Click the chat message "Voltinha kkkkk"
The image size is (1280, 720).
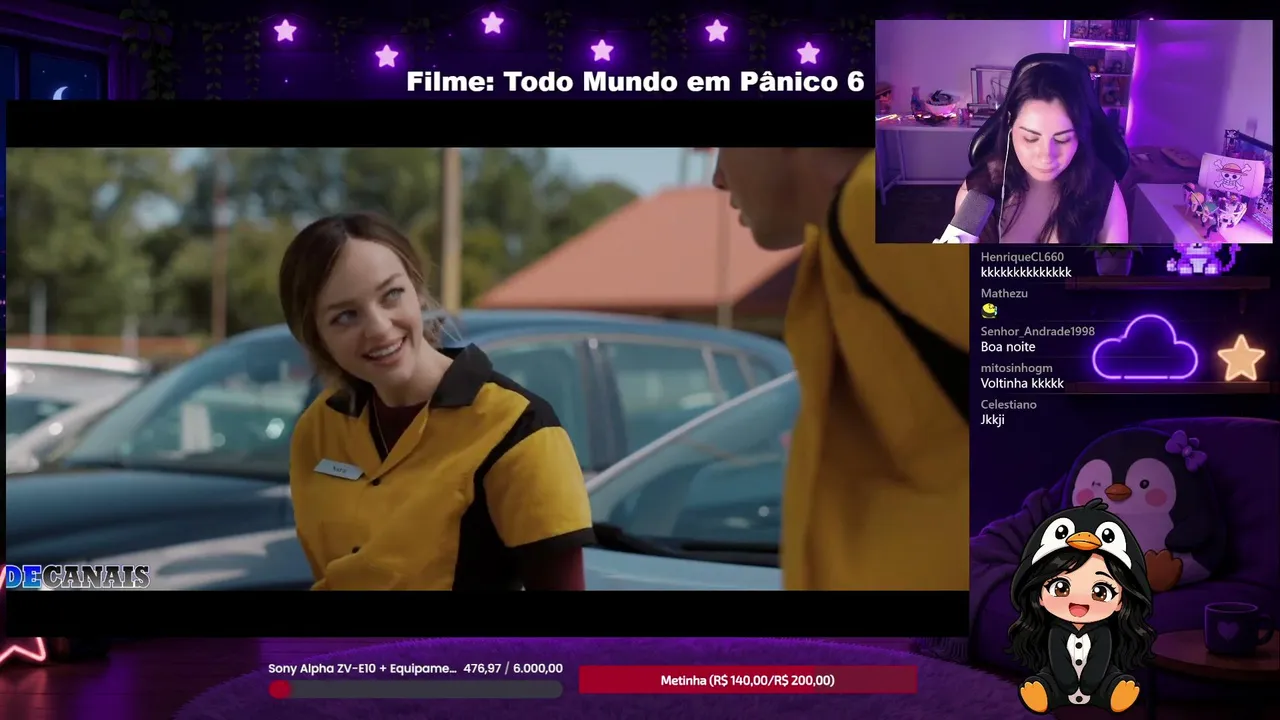coord(1022,384)
